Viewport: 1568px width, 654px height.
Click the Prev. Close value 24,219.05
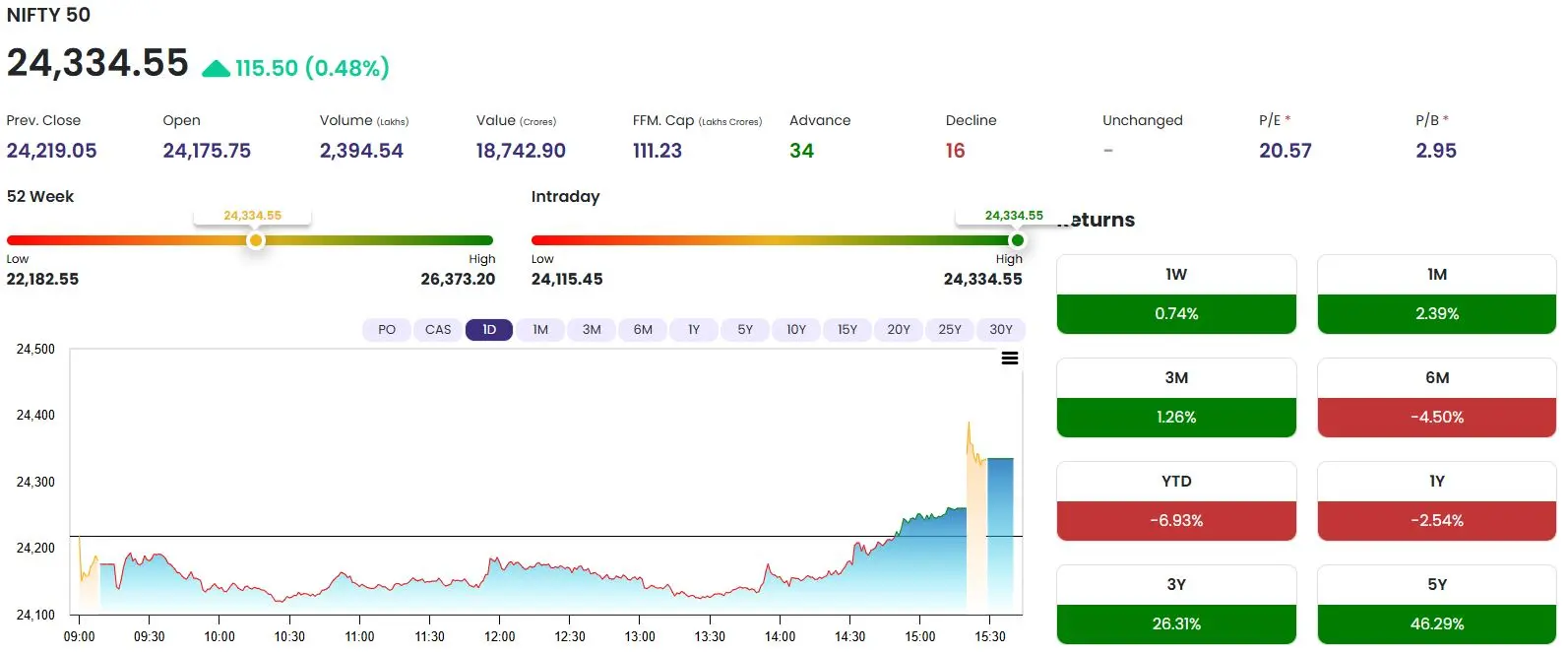tap(51, 151)
